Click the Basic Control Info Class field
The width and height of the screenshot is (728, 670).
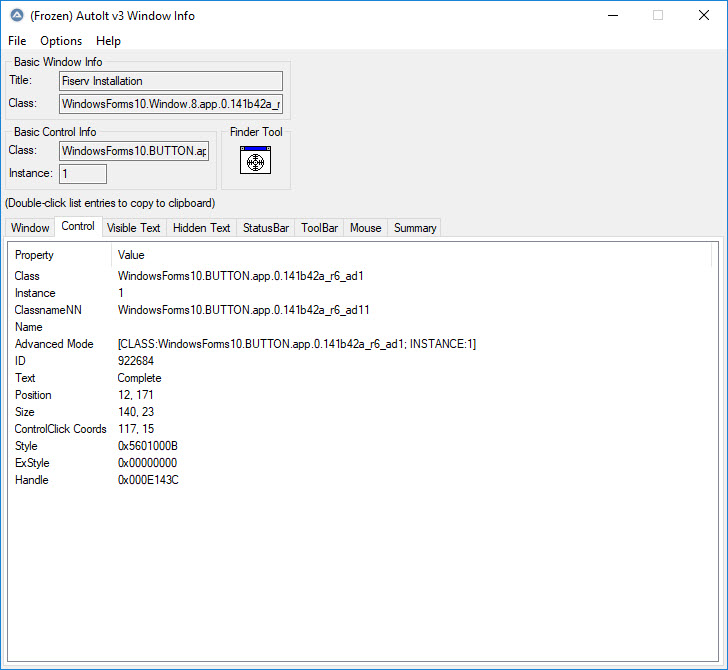click(x=134, y=151)
